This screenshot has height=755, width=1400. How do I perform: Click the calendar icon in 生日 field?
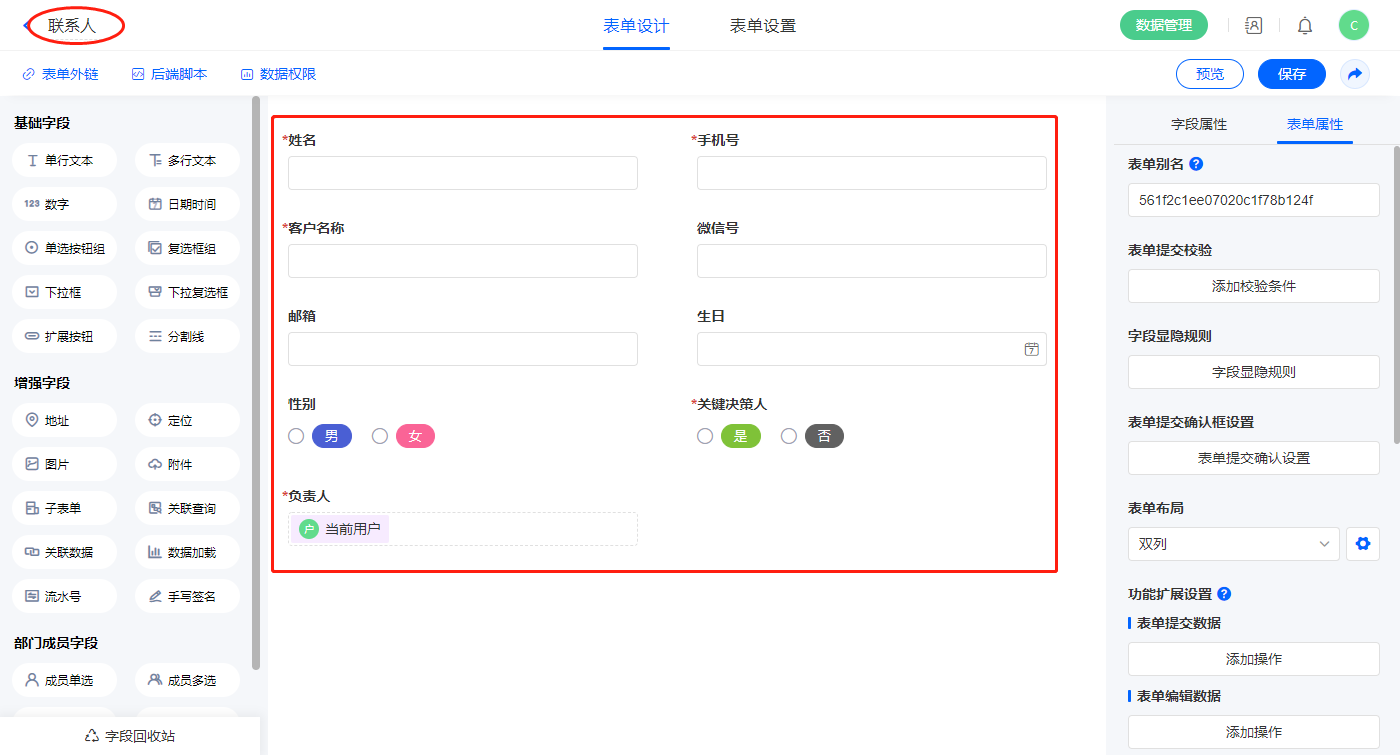pyautogui.click(x=1031, y=349)
